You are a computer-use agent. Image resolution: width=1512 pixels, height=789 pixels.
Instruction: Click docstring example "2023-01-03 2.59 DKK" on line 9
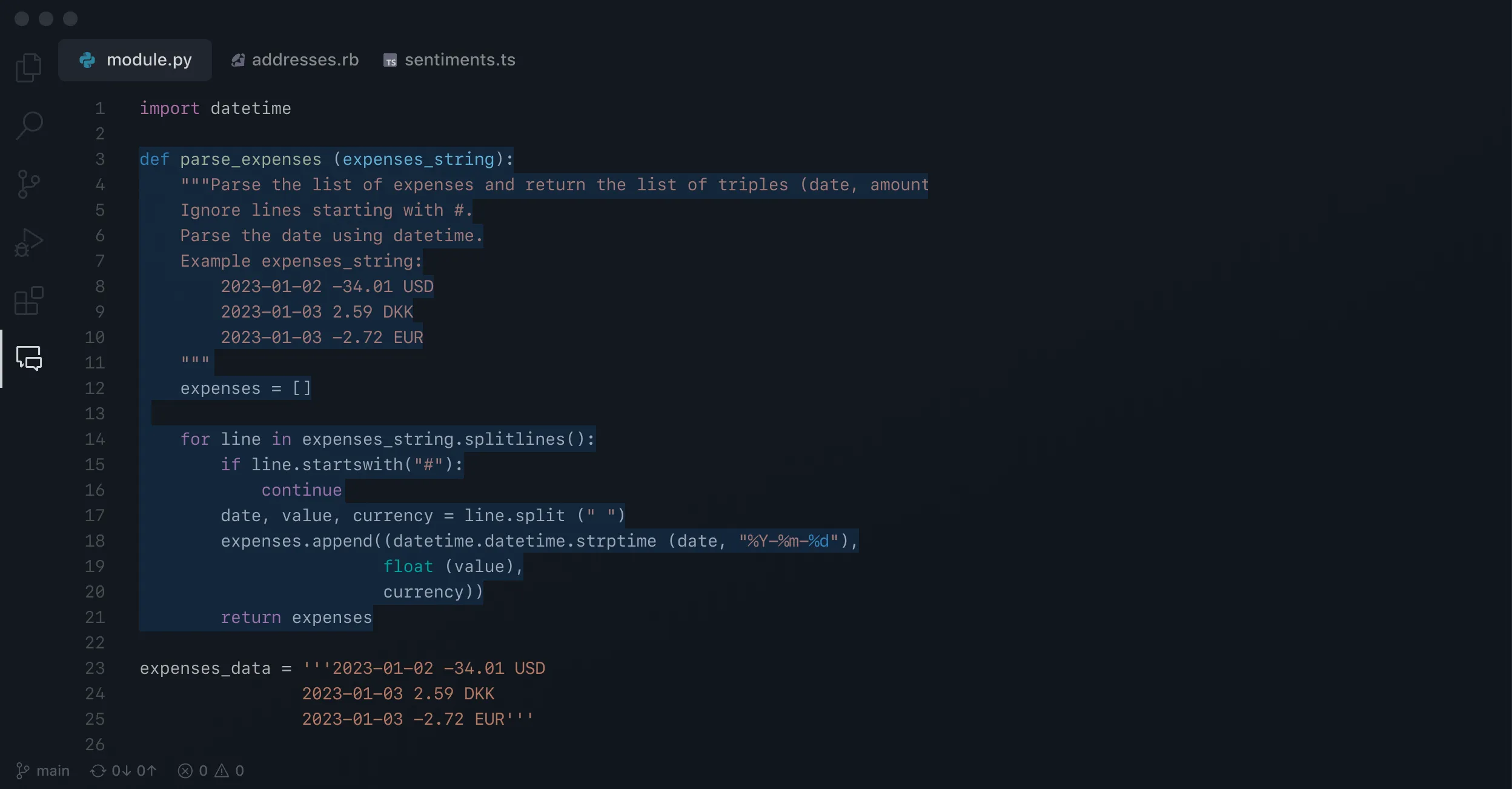point(317,312)
